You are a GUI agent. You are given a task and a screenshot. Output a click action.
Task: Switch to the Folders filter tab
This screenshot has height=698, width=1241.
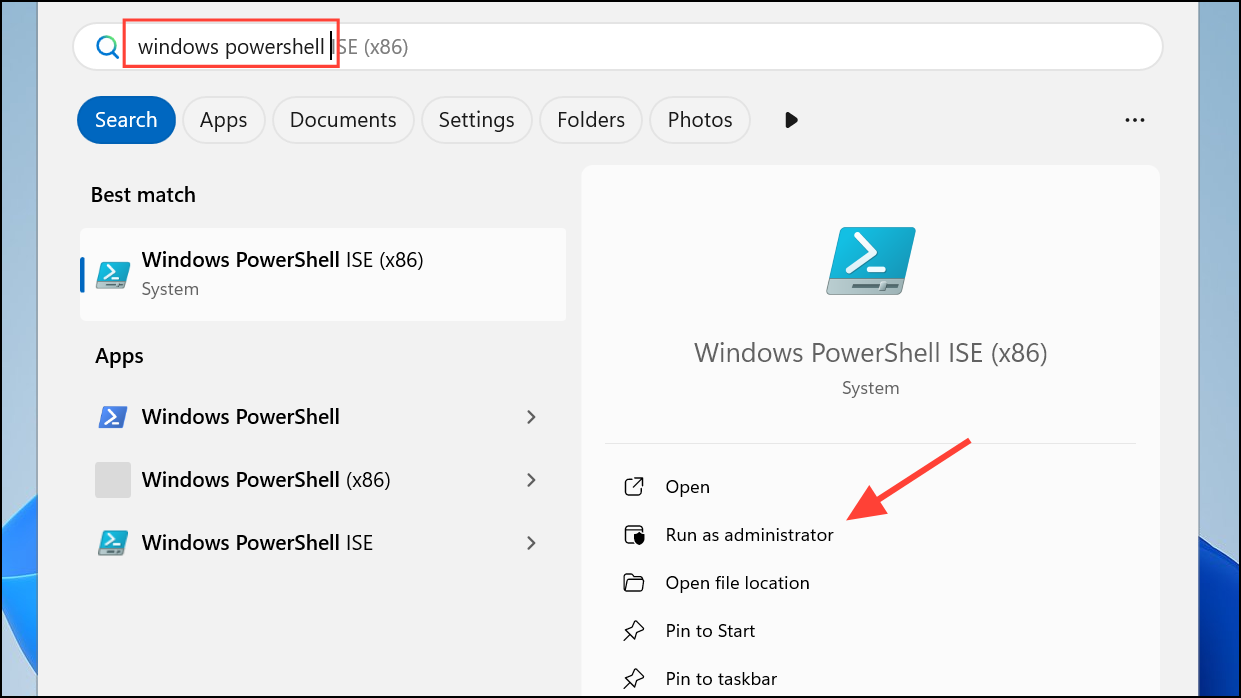tap(591, 120)
